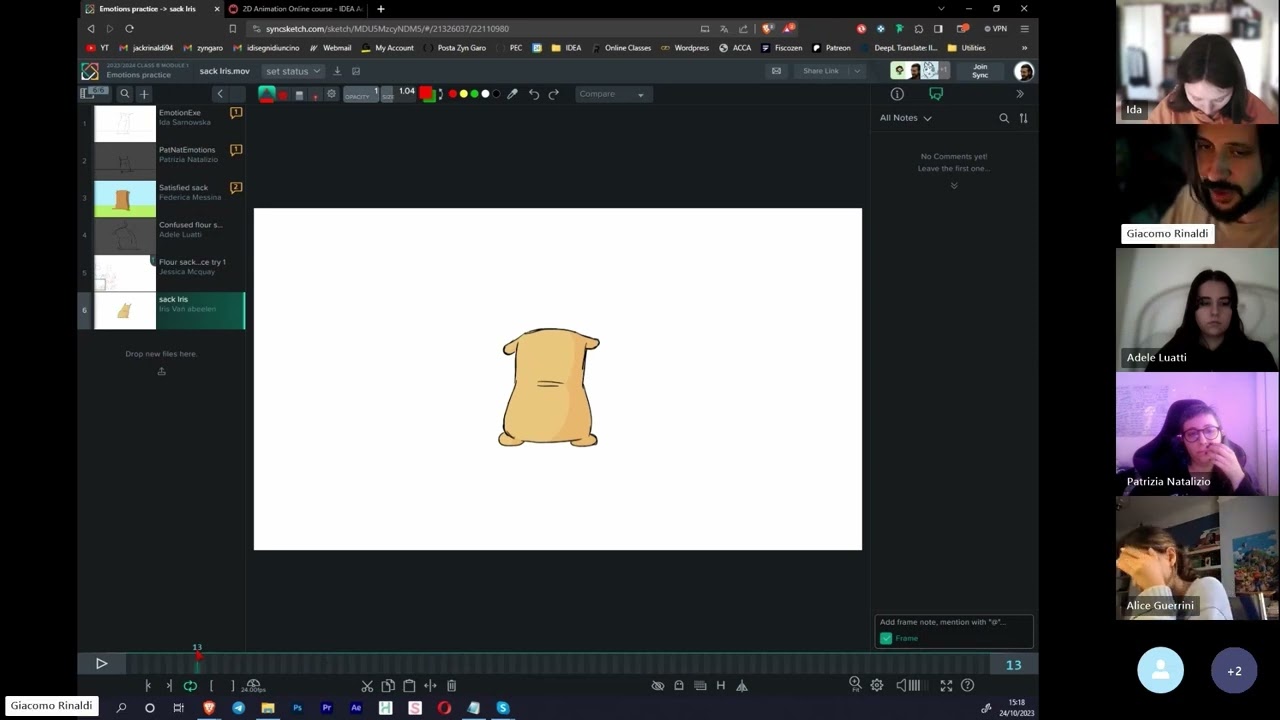This screenshot has height=720, width=1280.
Task: Undo the last drawing action
Action: pyautogui.click(x=534, y=94)
